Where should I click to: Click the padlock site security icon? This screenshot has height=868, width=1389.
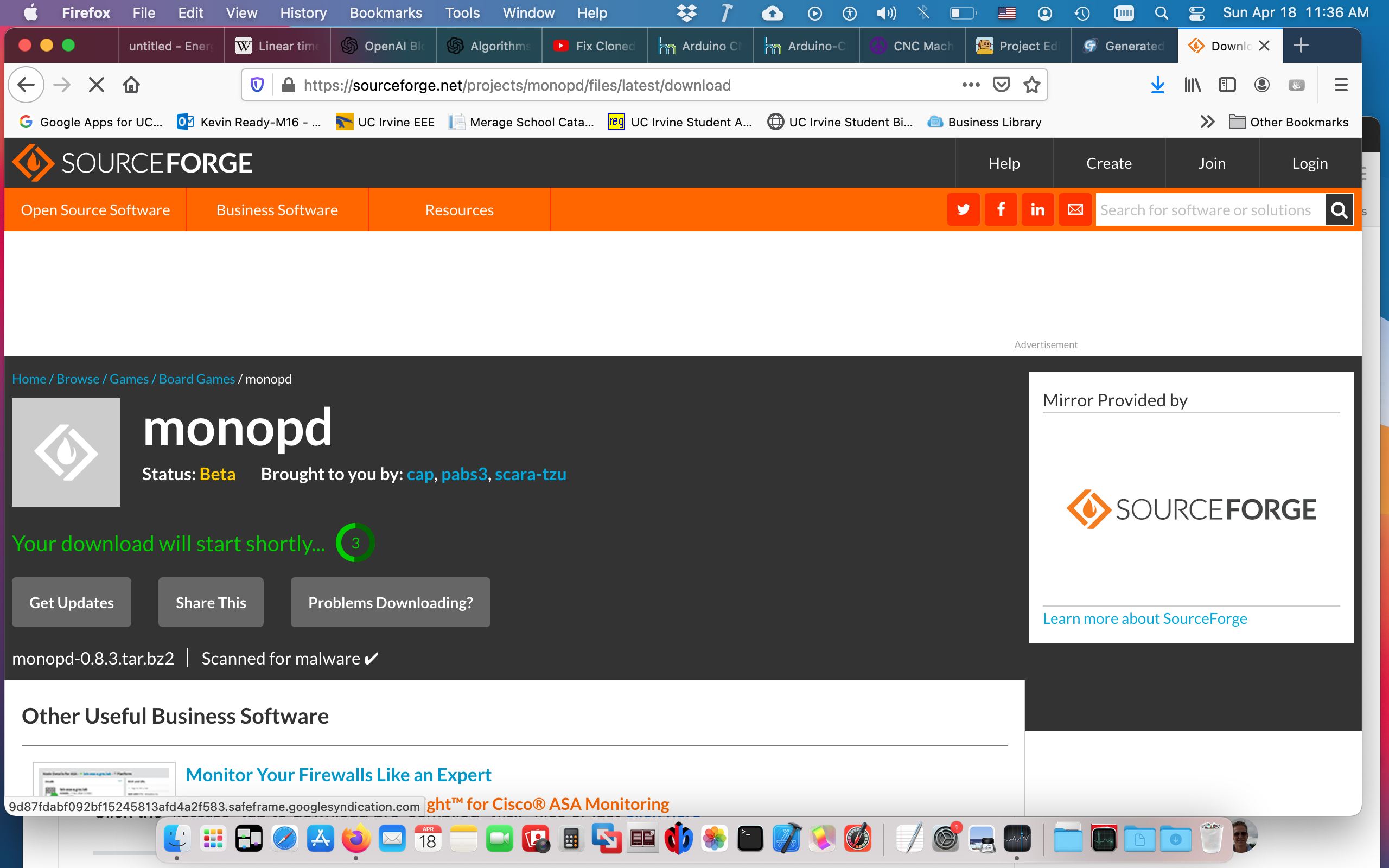[x=289, y=85]
